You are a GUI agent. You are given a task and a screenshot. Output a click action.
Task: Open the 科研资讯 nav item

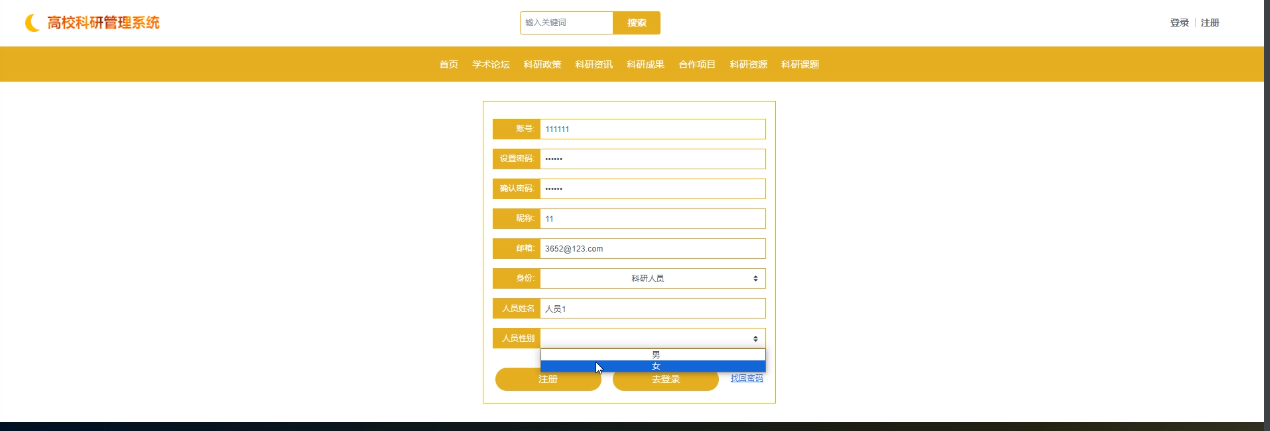tap(594, 64)
